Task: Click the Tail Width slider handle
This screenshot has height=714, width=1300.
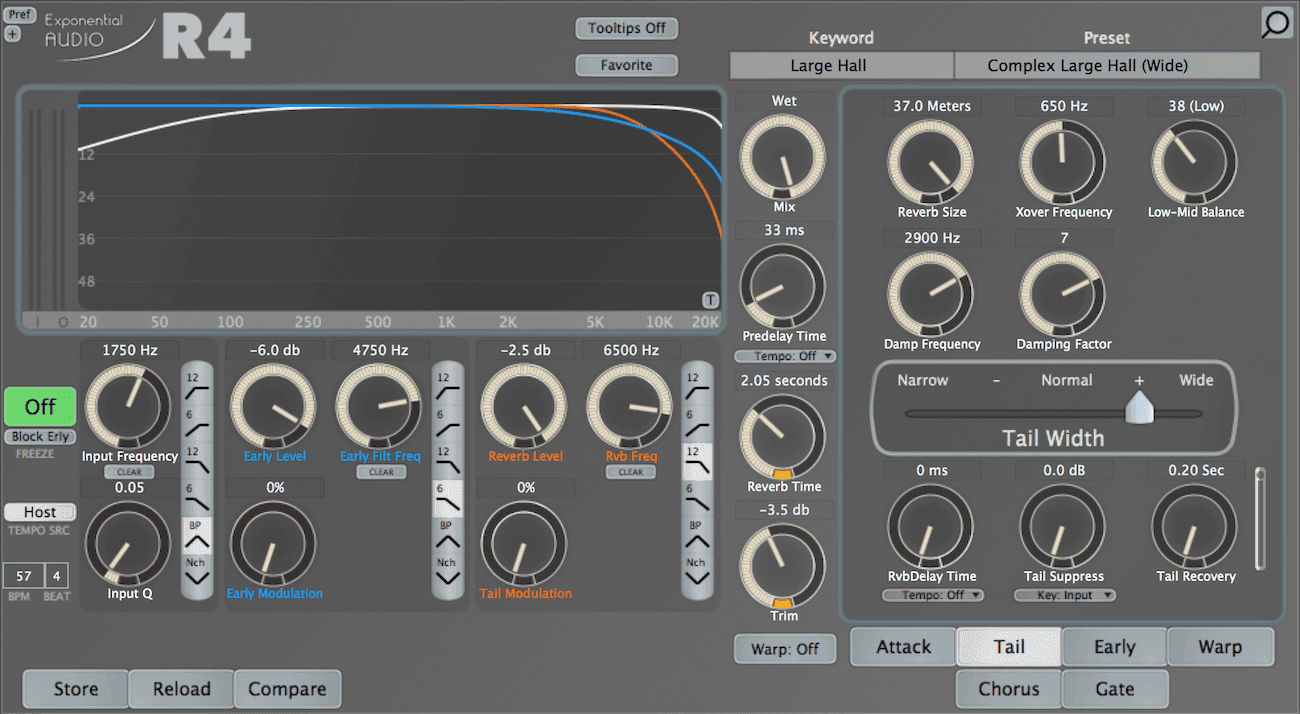Action: tap(1138, 406)
